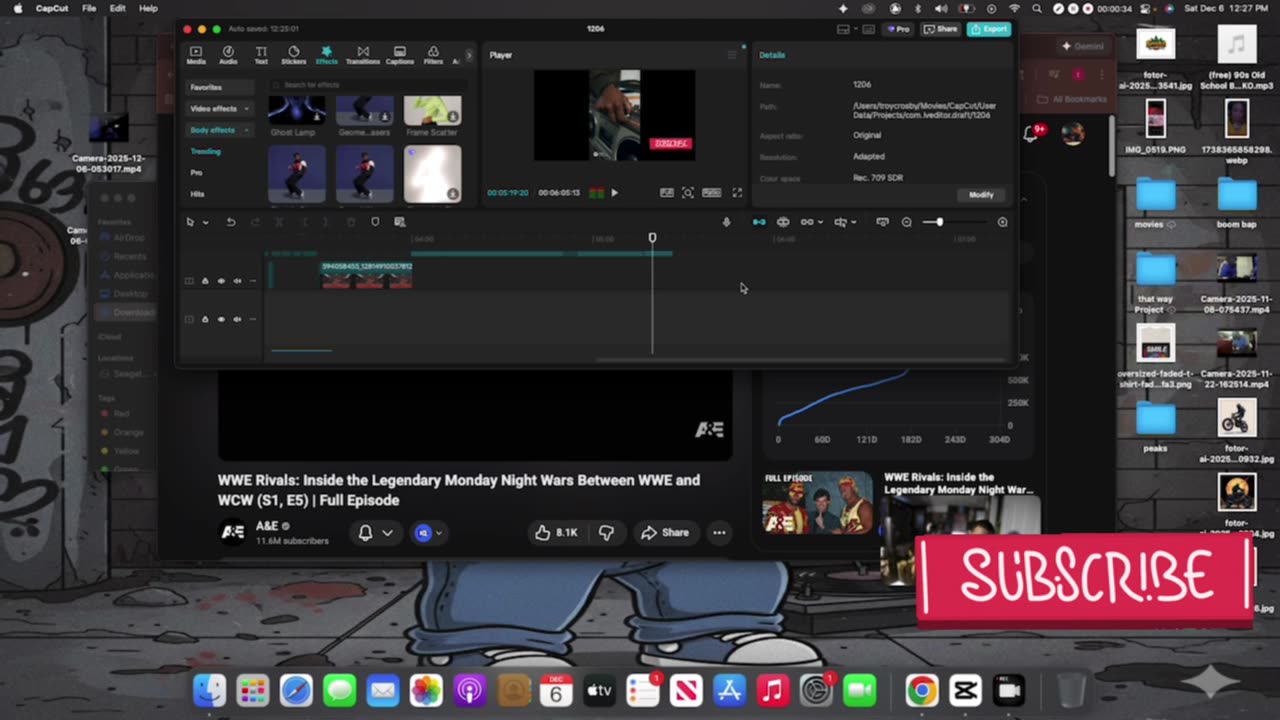Click the Undo arrow in timeline toolbar
Image resolution: width=1280 pixels, height=720 pixels.
tap(230, 222)
